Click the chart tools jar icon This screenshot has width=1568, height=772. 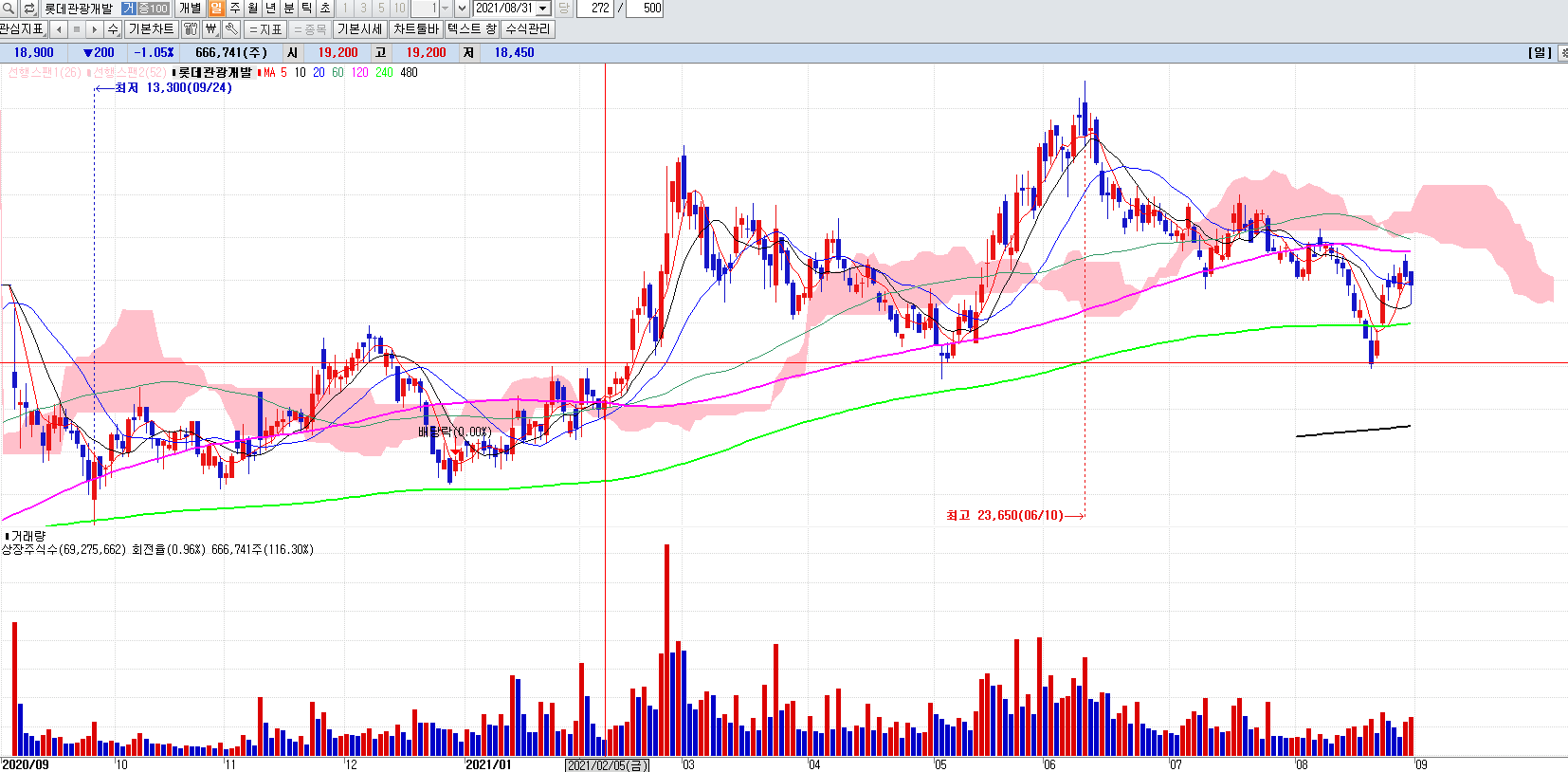click(191, 29)
